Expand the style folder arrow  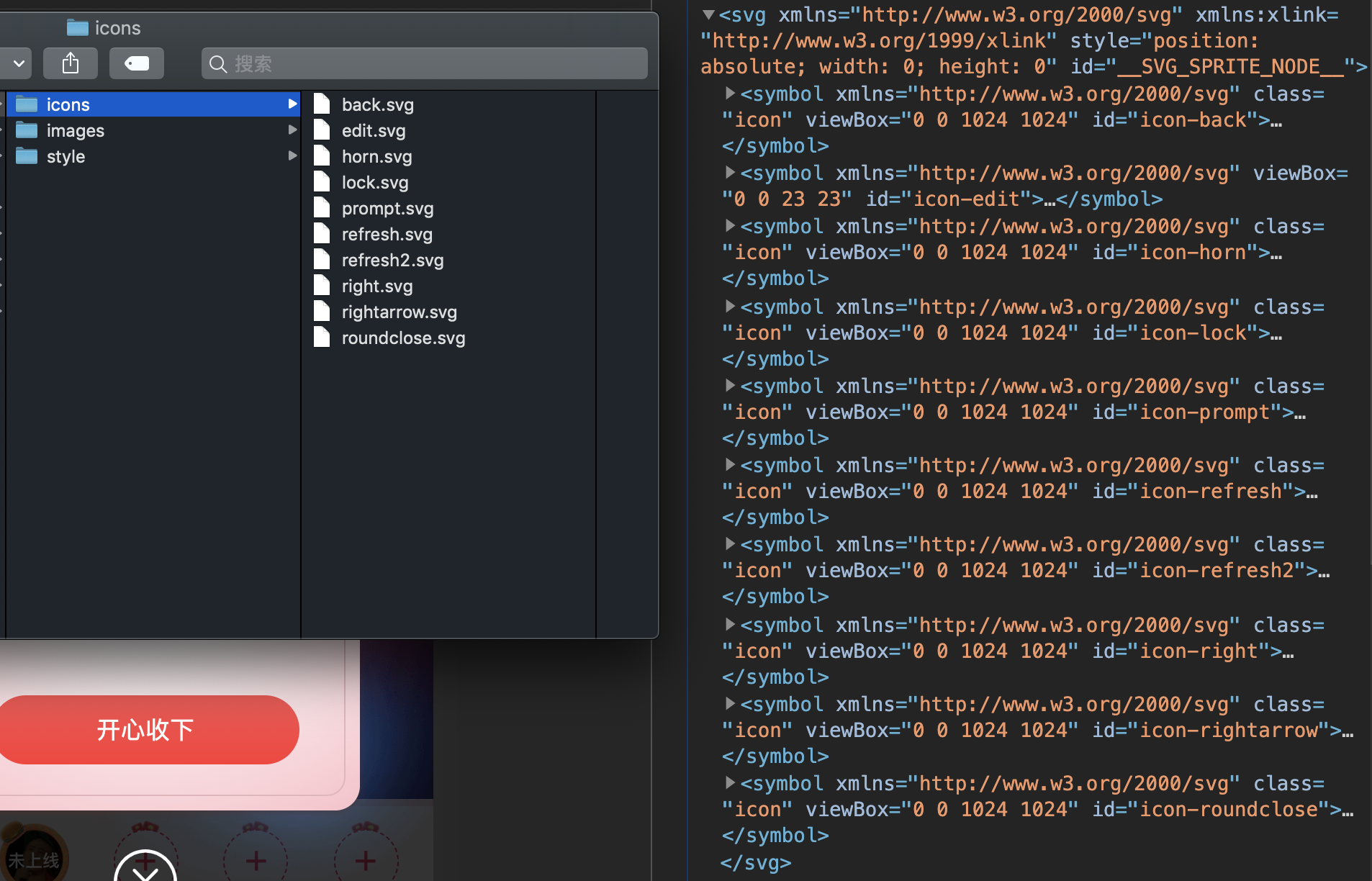[292, 156]
